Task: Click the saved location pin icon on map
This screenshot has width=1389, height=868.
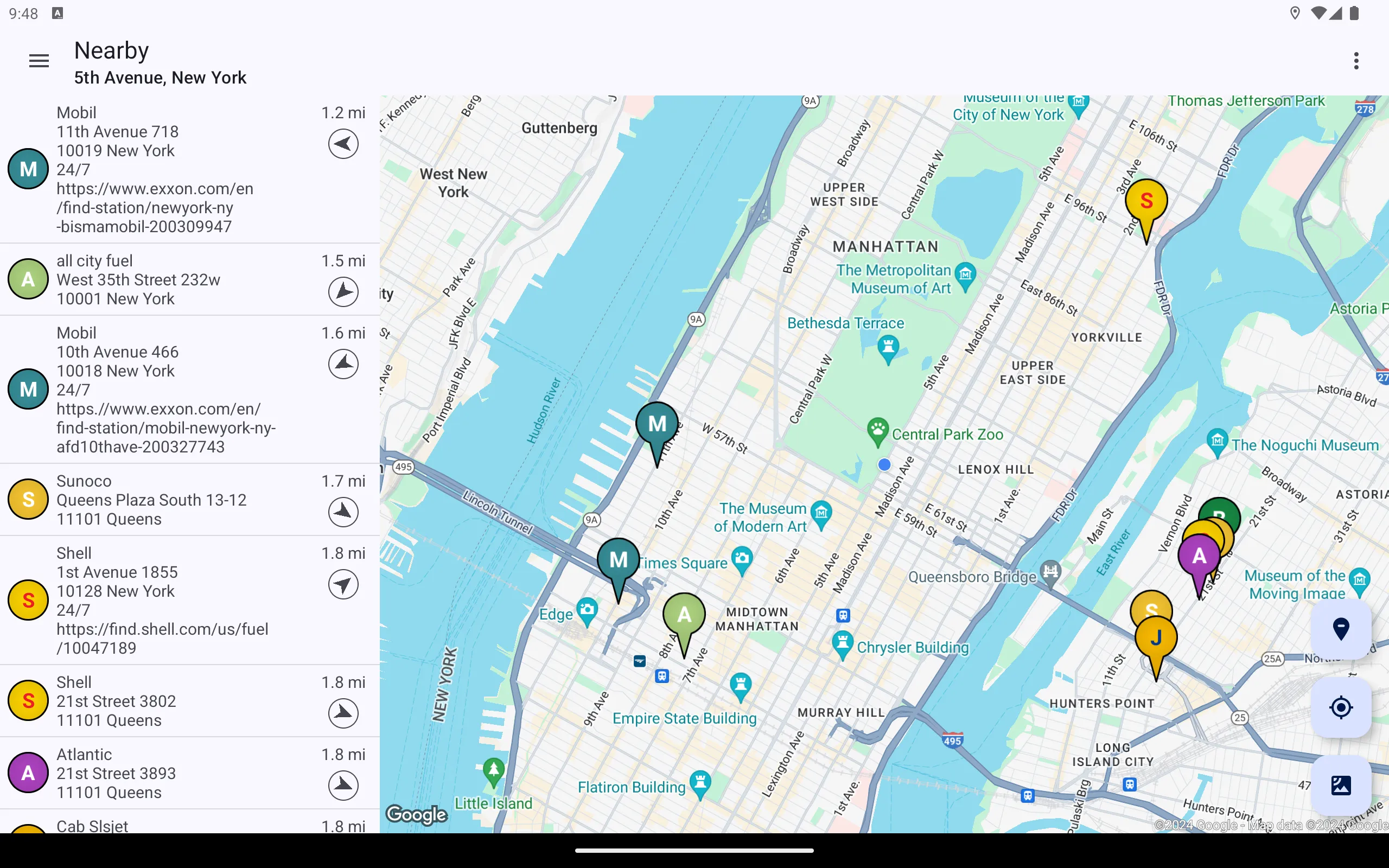Action: (x=1340, y=628)
